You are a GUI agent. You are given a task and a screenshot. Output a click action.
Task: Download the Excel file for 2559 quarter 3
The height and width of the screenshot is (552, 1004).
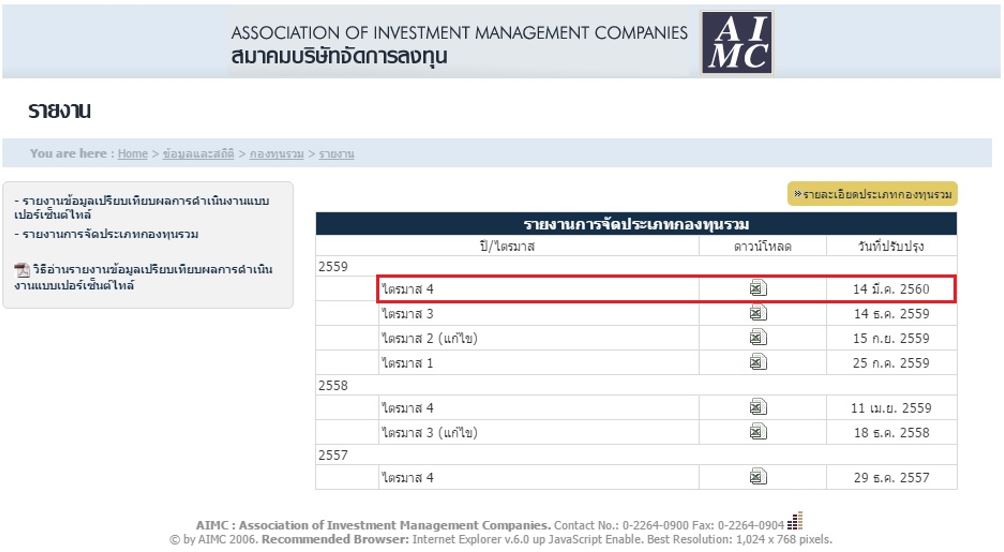point(758,313)
